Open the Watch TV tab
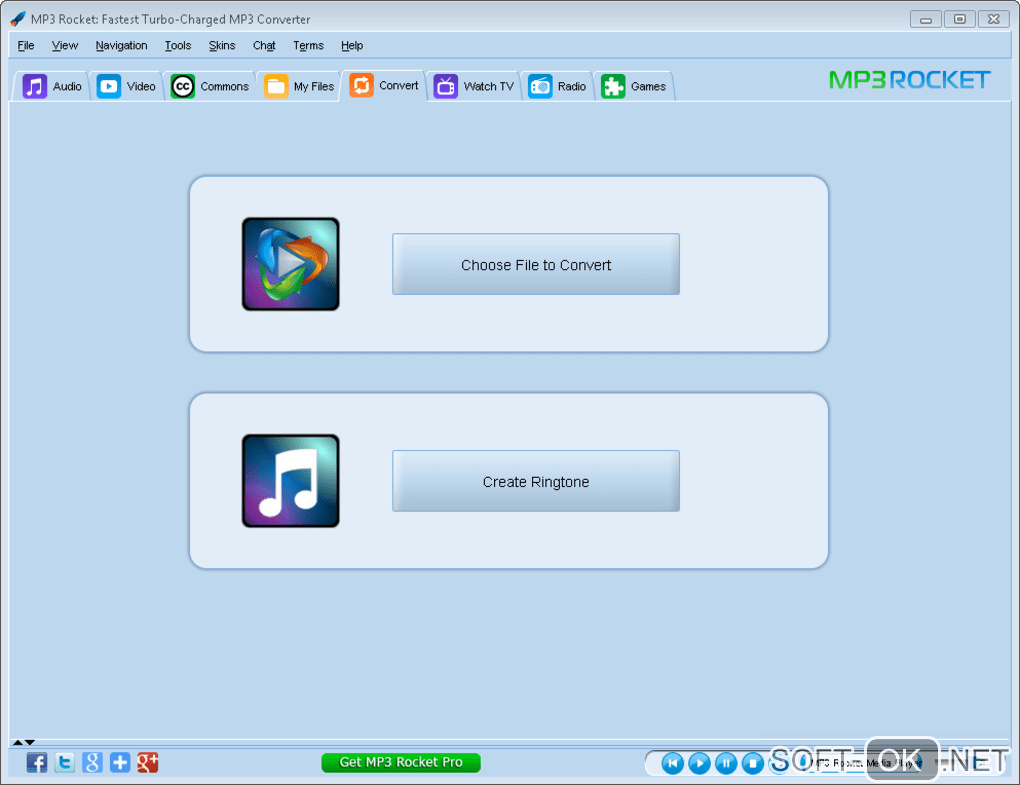This screenshot has height=785, width=1020. tap(474, 86)
